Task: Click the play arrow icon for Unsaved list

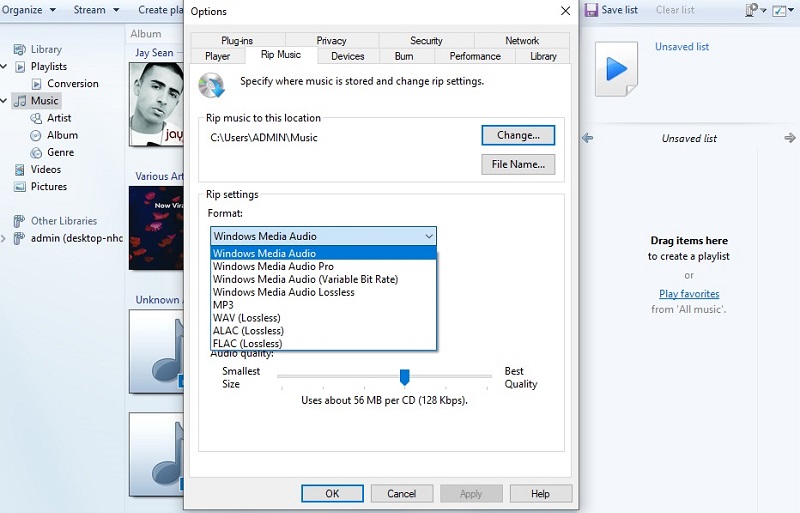Action: [616, 69]
